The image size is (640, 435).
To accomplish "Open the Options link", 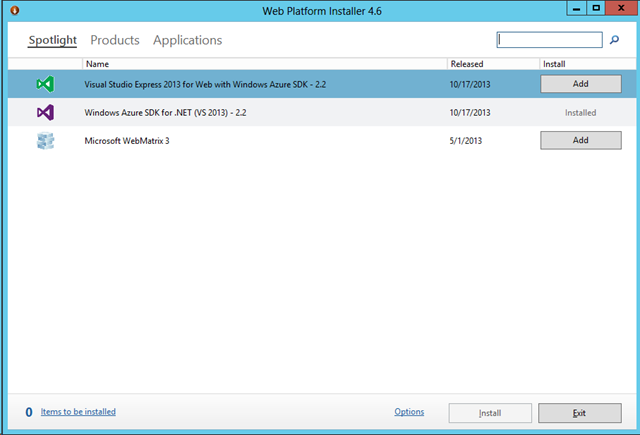I will coord(409,412).
